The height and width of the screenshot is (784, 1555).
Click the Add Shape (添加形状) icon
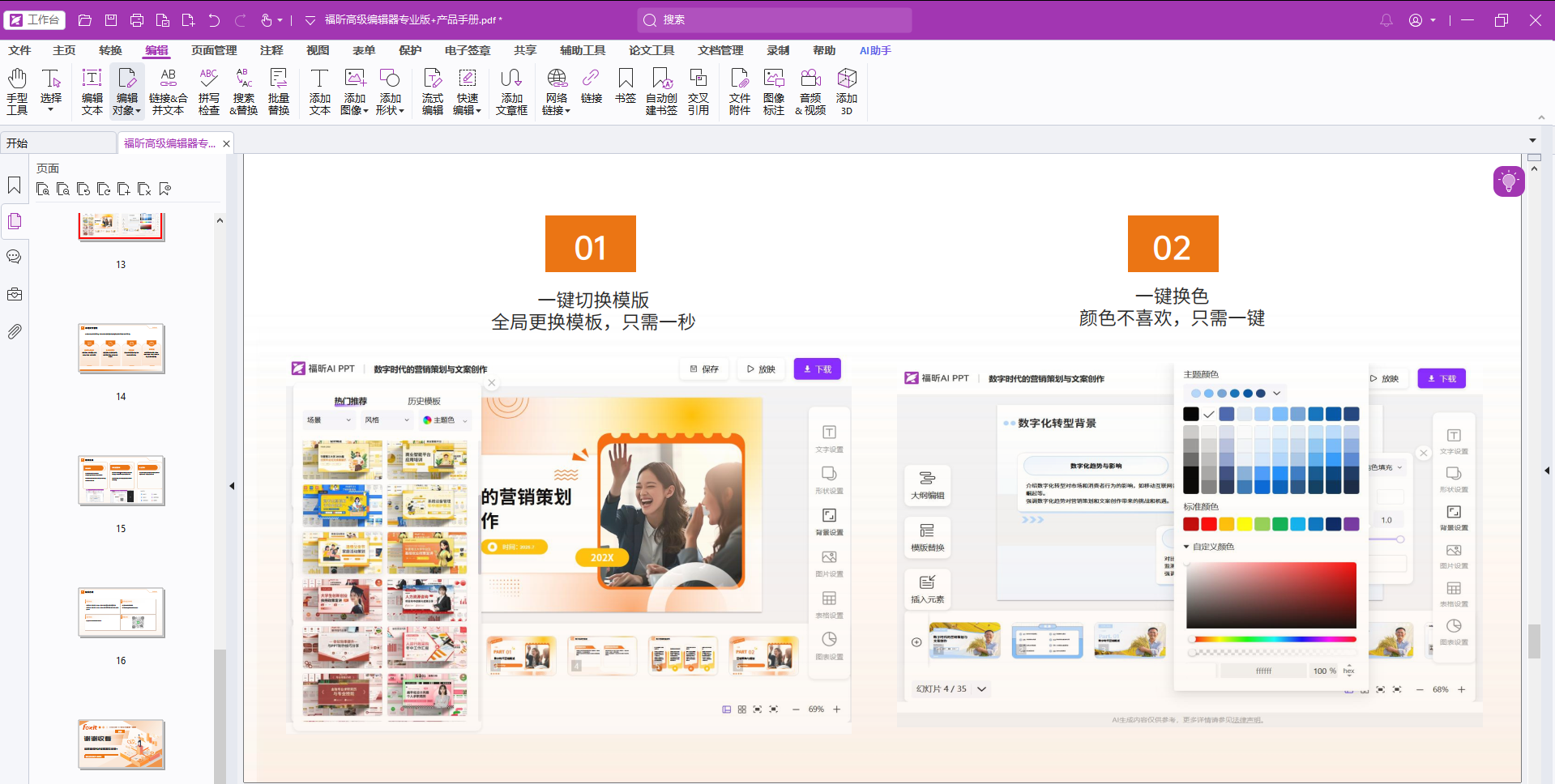pos(390,79)
